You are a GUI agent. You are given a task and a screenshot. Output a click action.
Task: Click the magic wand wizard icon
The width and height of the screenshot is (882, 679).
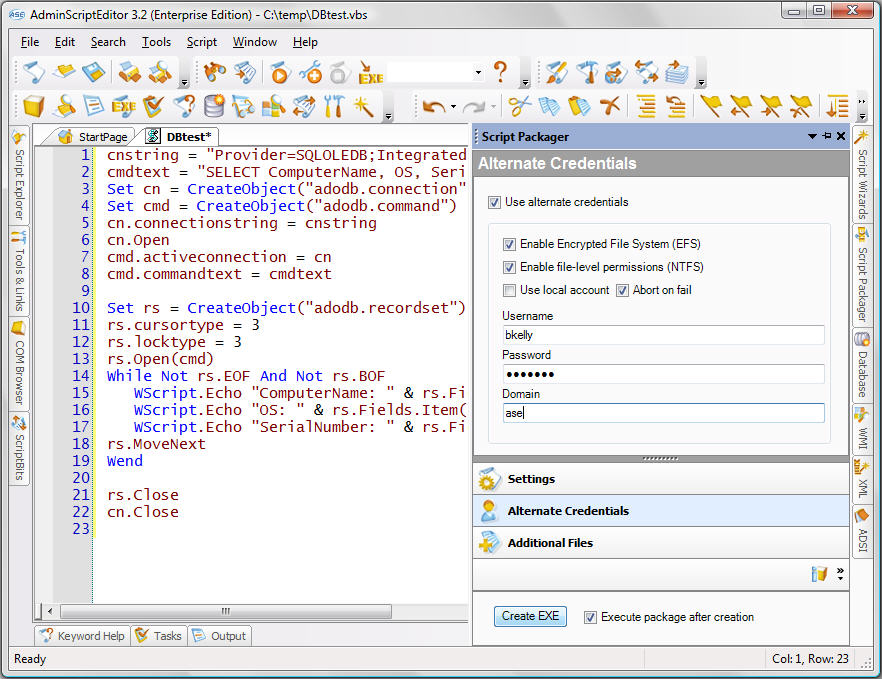363,106
